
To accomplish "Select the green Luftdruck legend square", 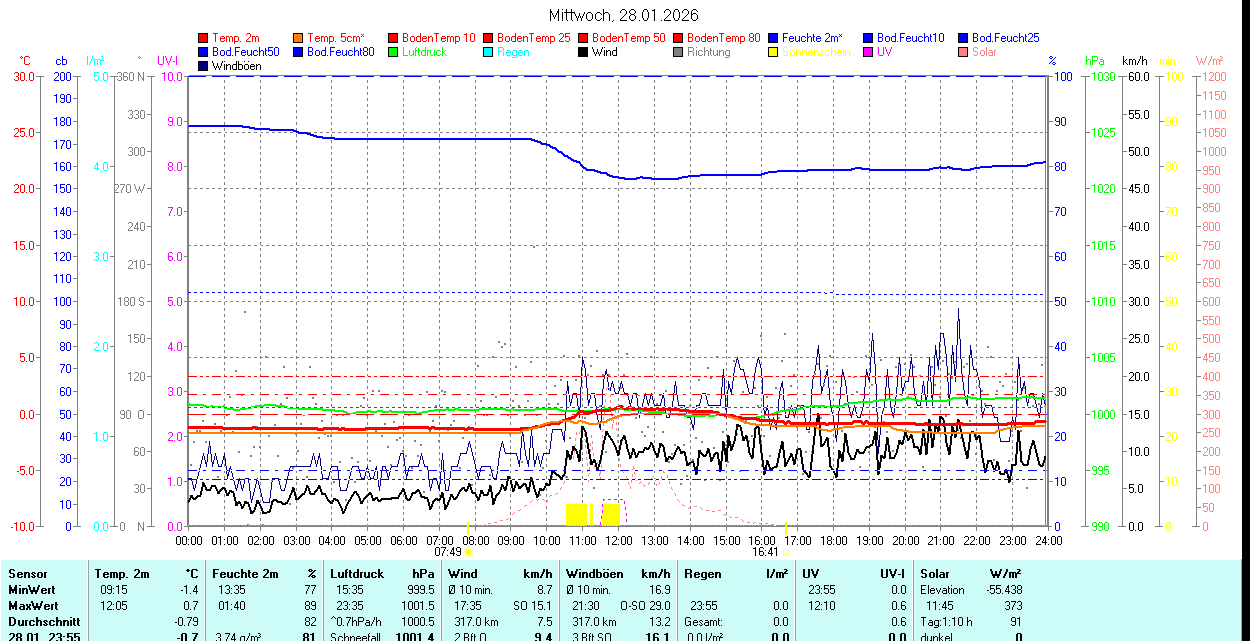I will tap(394, 52).
